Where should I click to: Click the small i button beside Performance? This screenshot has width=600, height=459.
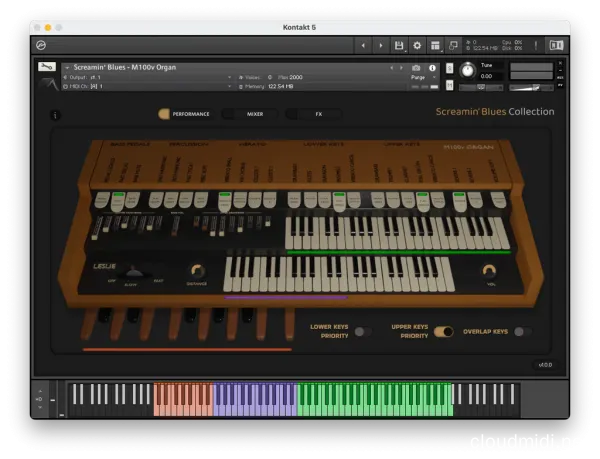[x=55, y=115]
